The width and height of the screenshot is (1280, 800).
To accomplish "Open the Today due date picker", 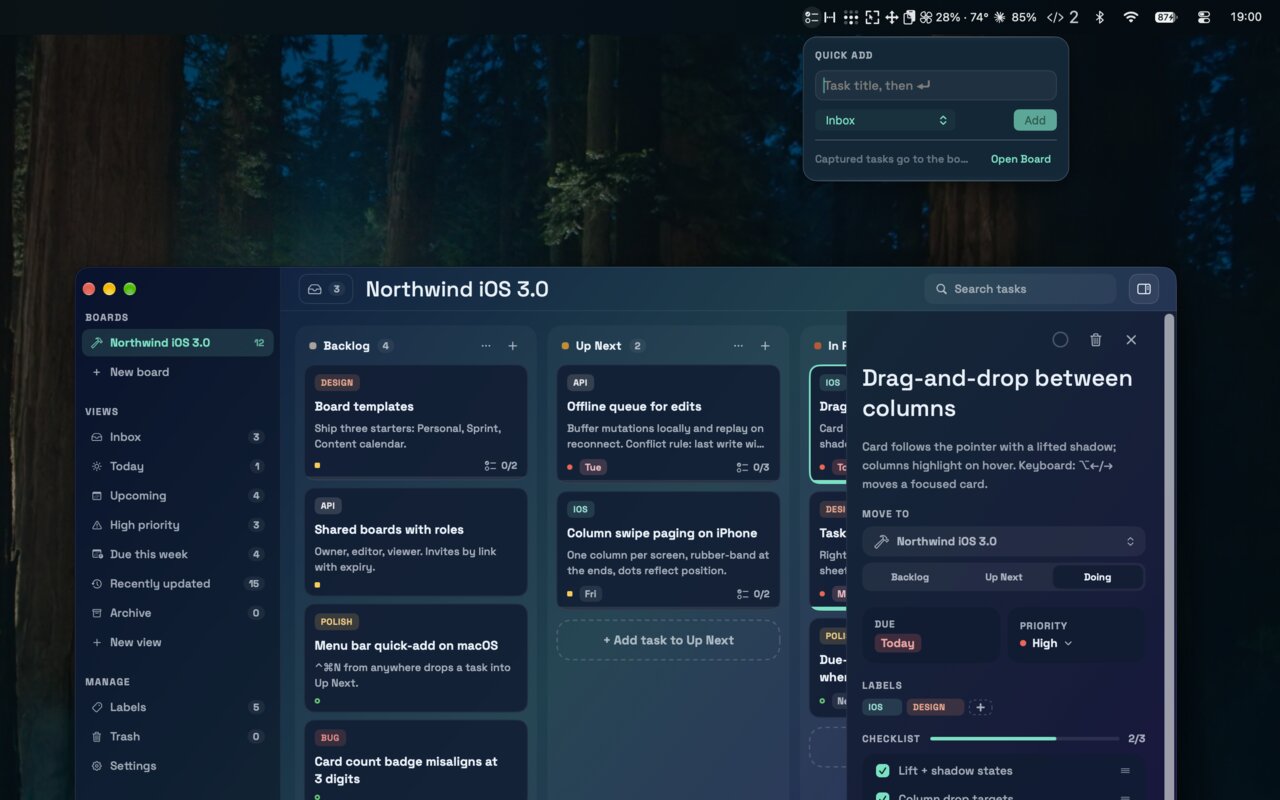I will (x=897, y=643).
